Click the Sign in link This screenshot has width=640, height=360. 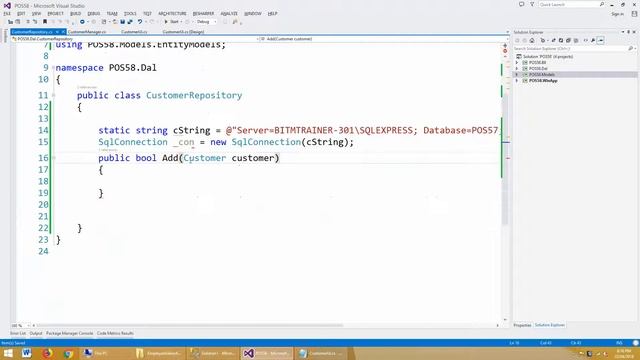click(x=617, y=14)
